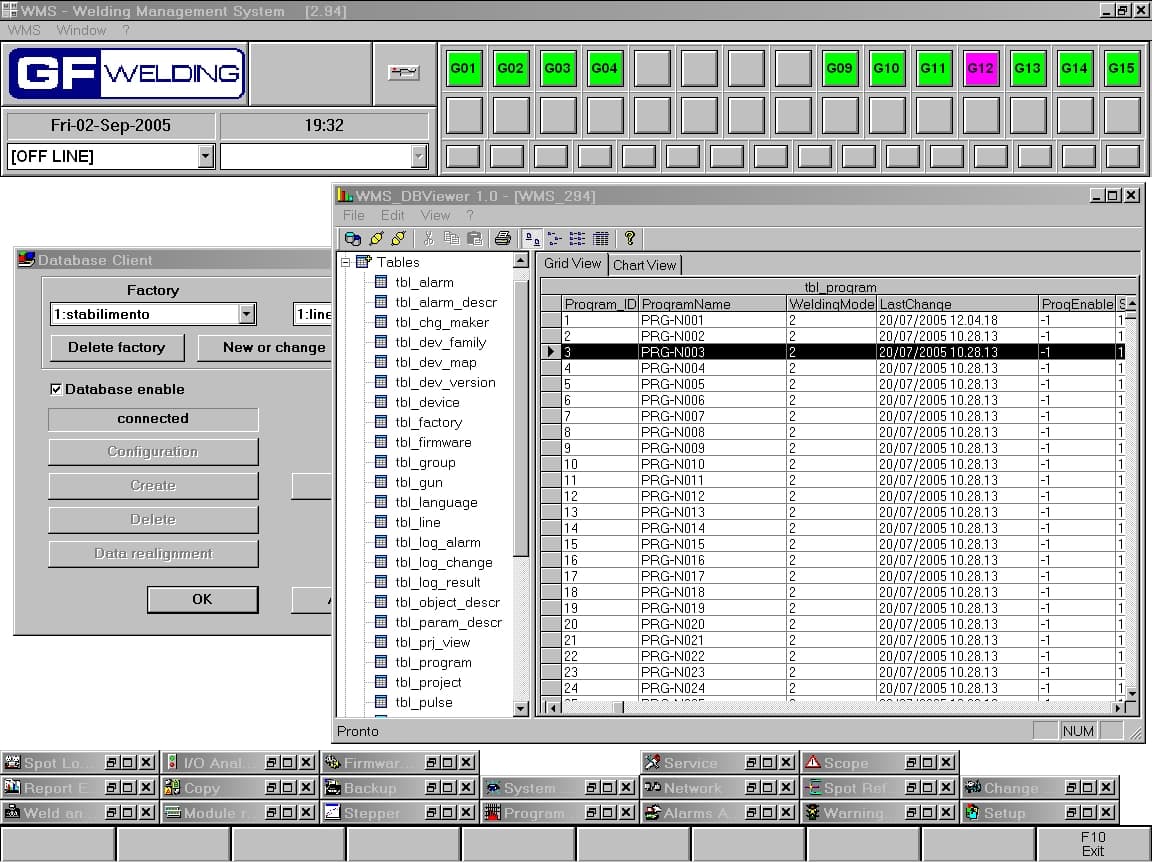Open the Edit menu in DBViewer
Viewport: 1152px width, 863px height.
392,215
